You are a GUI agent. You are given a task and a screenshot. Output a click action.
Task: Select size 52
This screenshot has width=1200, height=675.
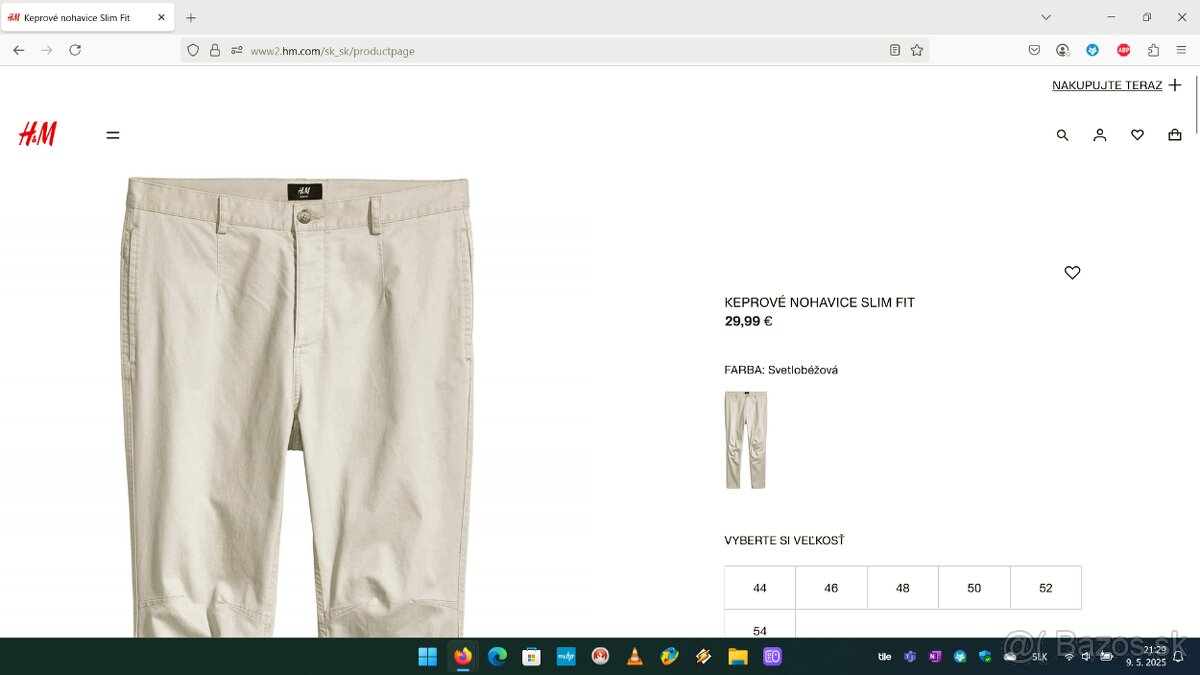(1045, 588)
